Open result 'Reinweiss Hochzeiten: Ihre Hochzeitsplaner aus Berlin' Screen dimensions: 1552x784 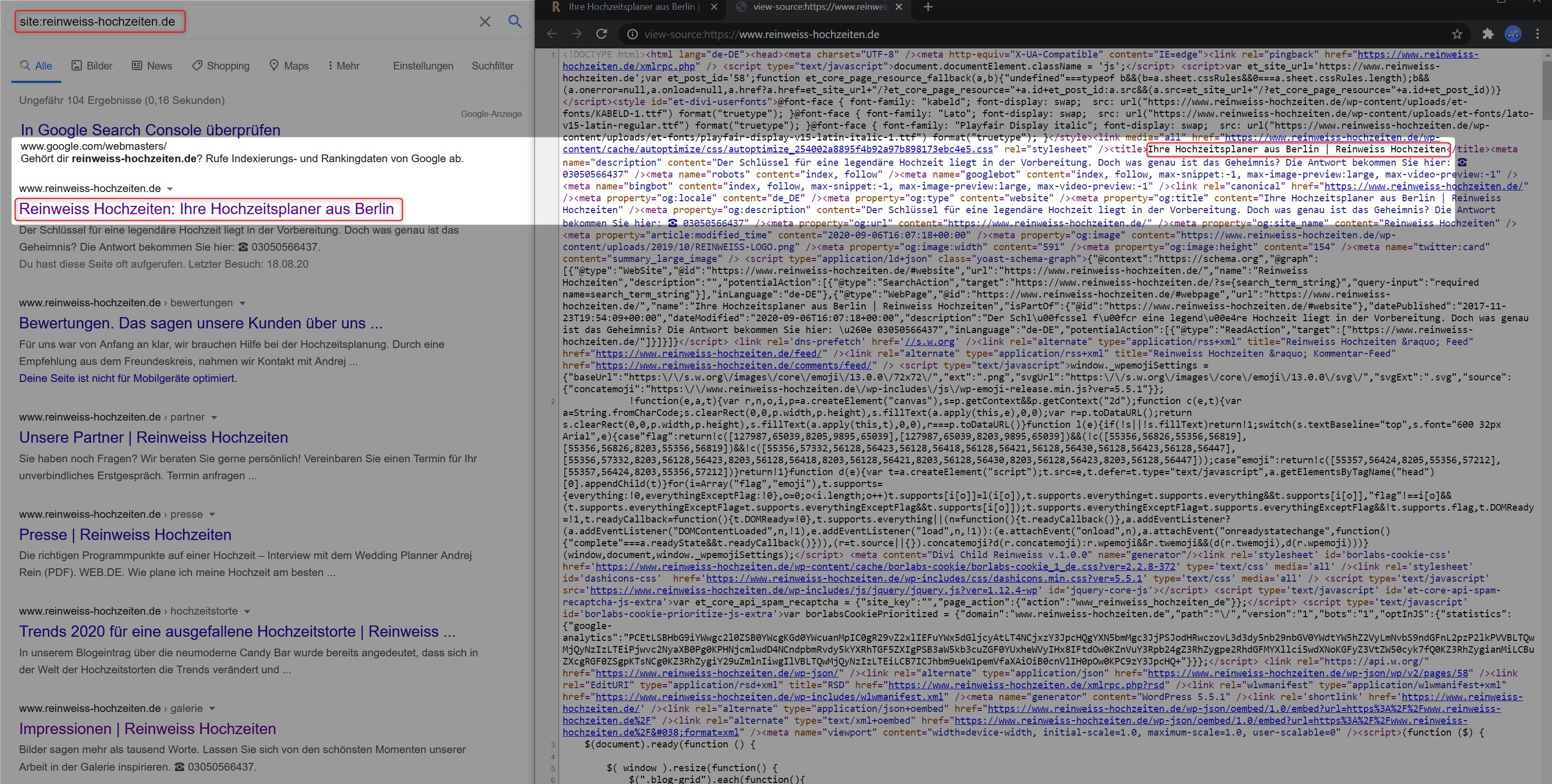pos(206,209)
